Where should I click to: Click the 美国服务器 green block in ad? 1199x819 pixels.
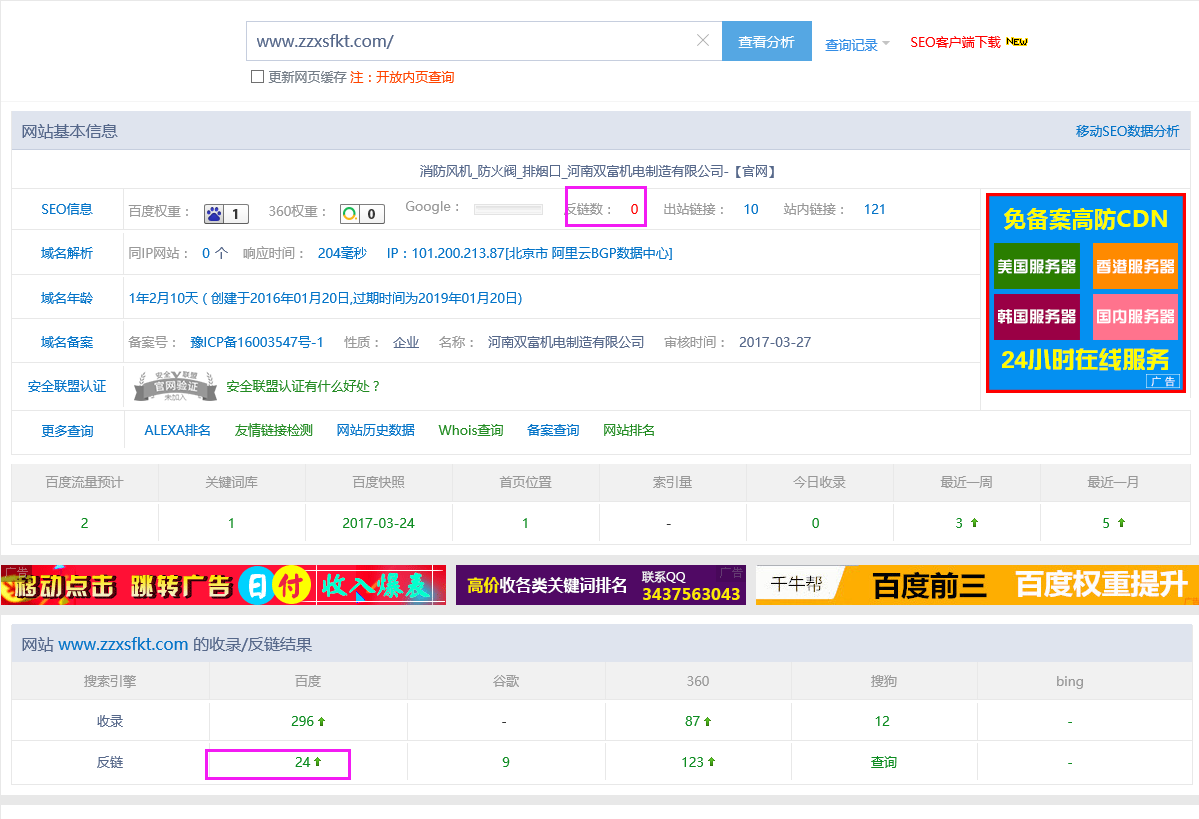(1036, 266)
